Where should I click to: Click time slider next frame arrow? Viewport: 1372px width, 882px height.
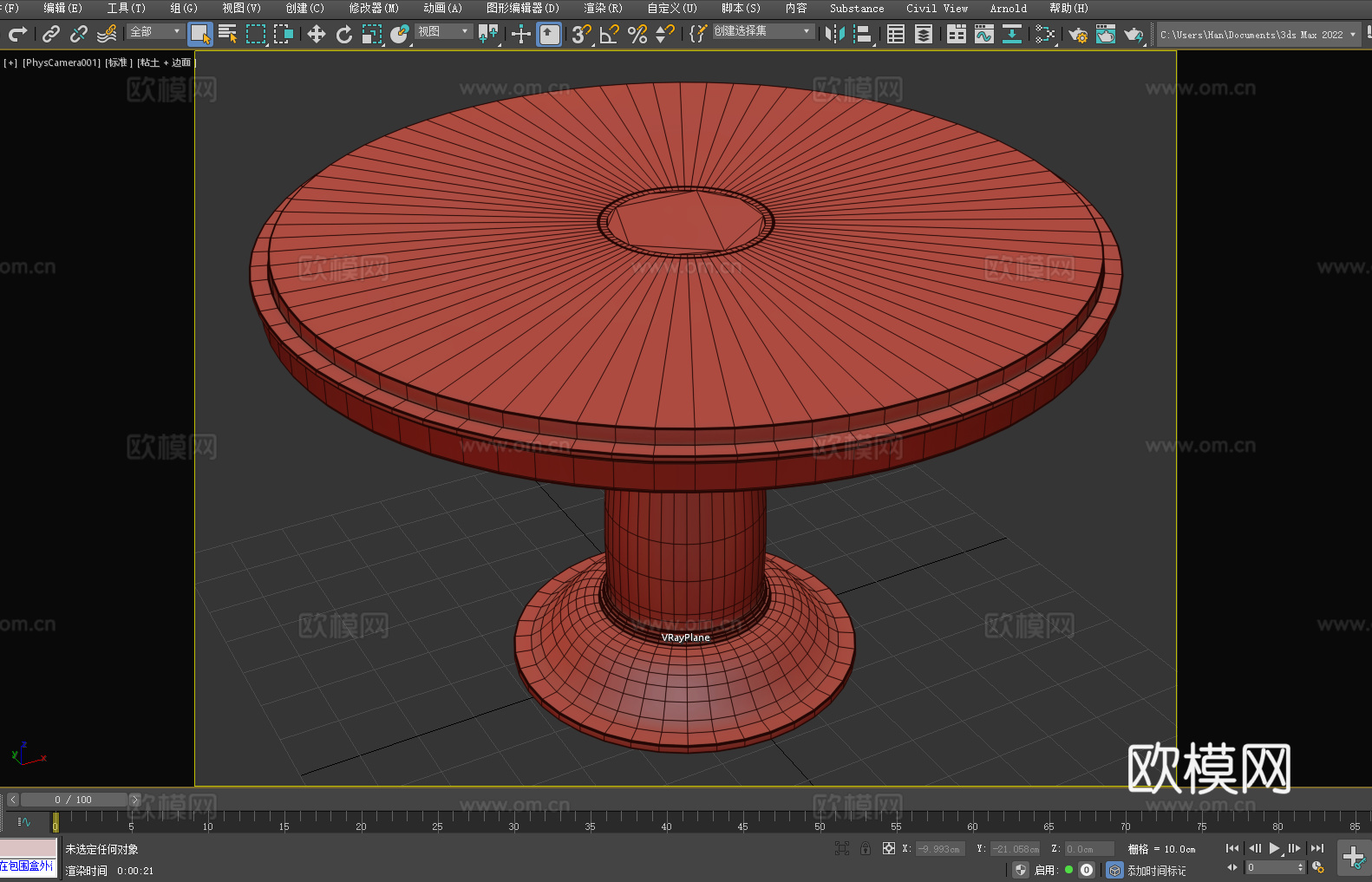click(x=134, y=800)
